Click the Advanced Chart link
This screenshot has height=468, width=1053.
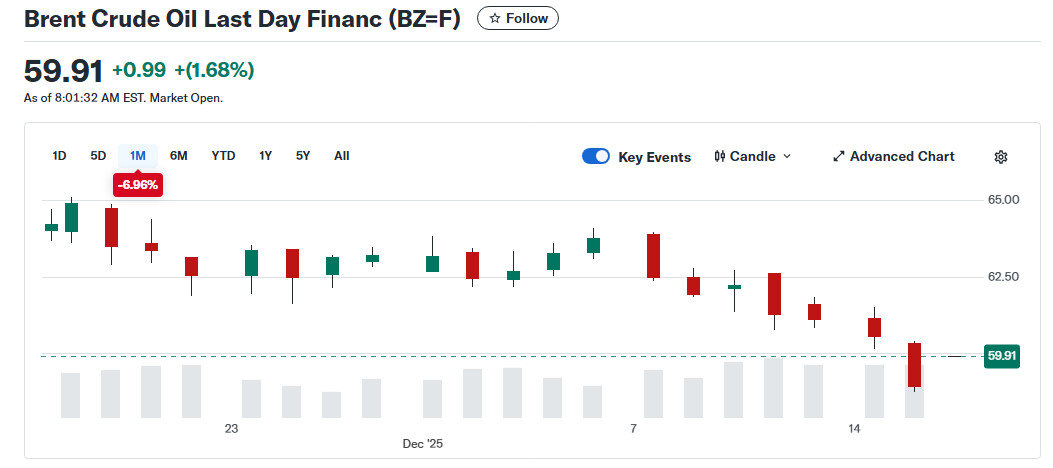coord(902,157)
